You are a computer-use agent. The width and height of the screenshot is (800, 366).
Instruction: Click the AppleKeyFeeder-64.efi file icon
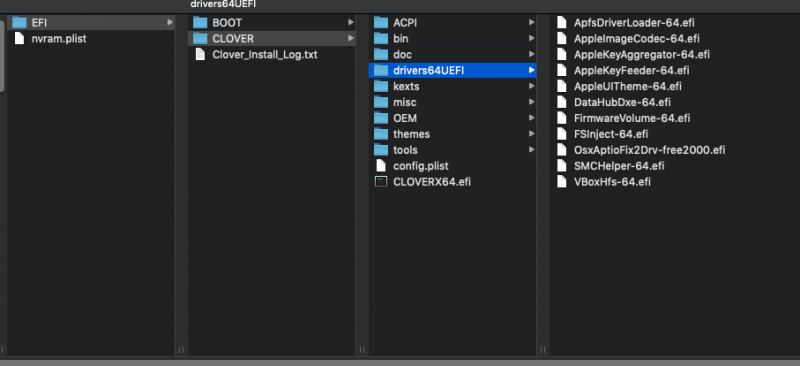pyautogui.click(x=562, y=70)
